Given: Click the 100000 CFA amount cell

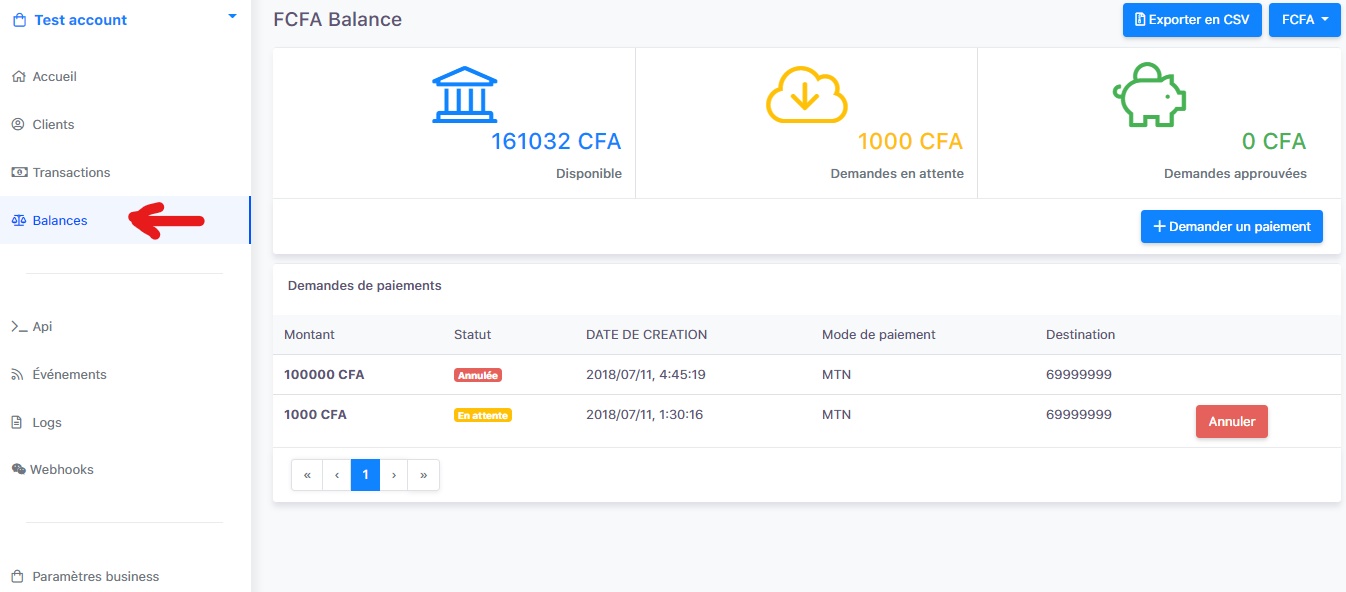Looking at the screenshot, I should 324,375.
